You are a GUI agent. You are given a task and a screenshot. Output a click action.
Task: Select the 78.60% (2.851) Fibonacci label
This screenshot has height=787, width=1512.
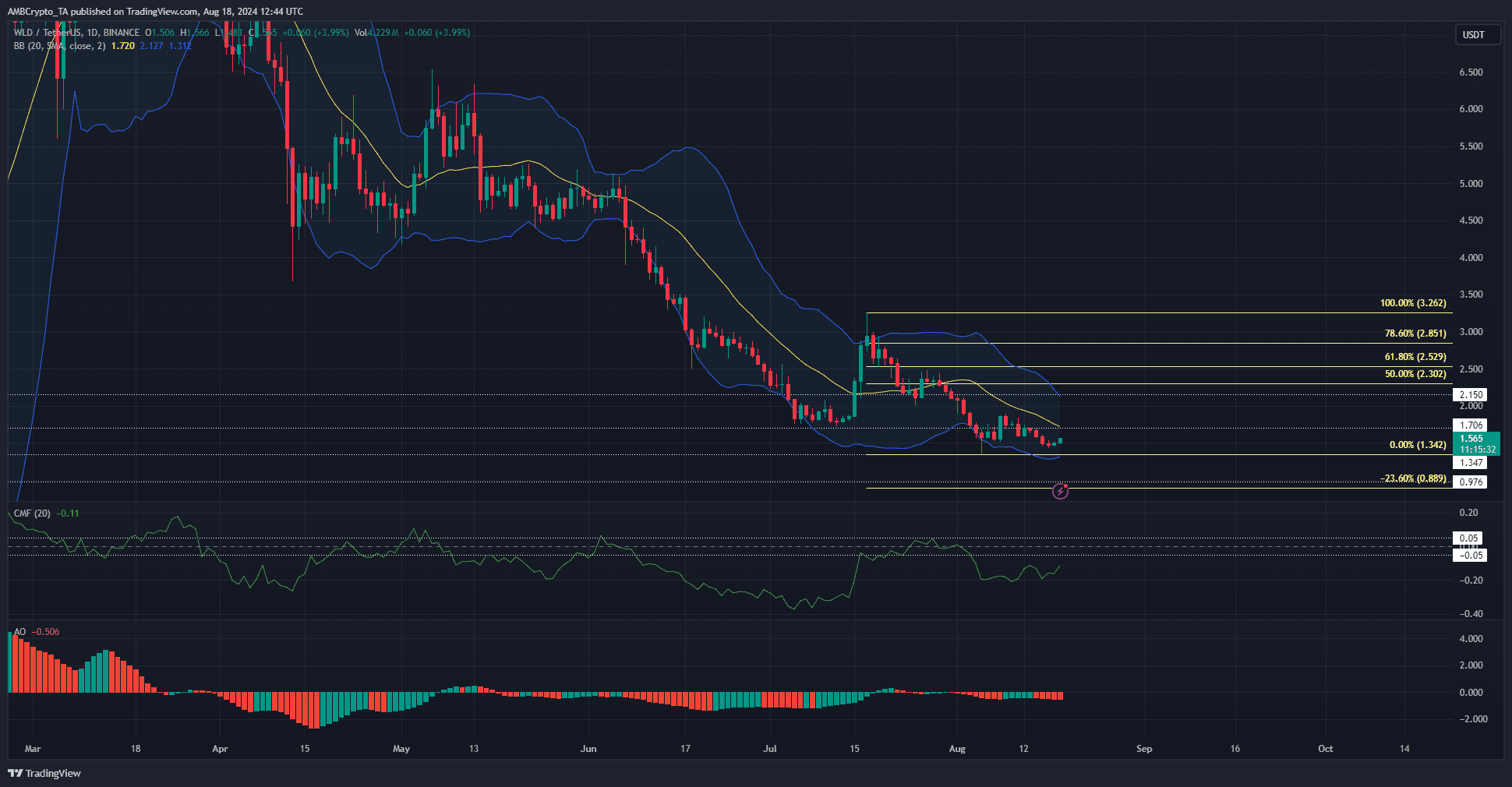(x=1415, y=334)
